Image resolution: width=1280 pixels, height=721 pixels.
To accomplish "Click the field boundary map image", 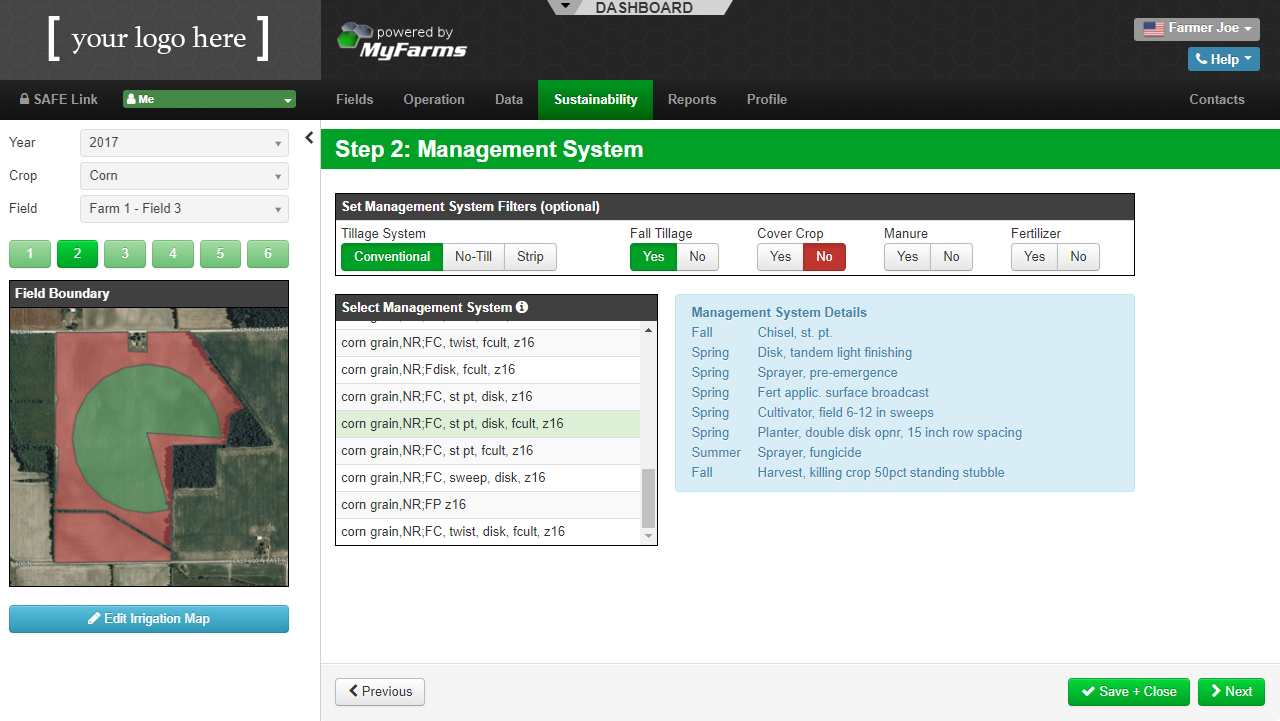I will pos(149,447).
